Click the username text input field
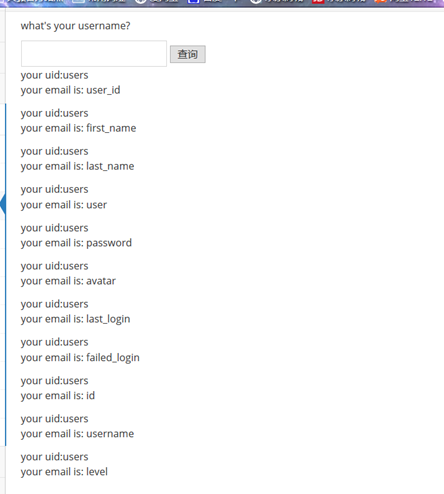Image resolution: width=444 pixels, height=494 pixels. click(94, 54)
